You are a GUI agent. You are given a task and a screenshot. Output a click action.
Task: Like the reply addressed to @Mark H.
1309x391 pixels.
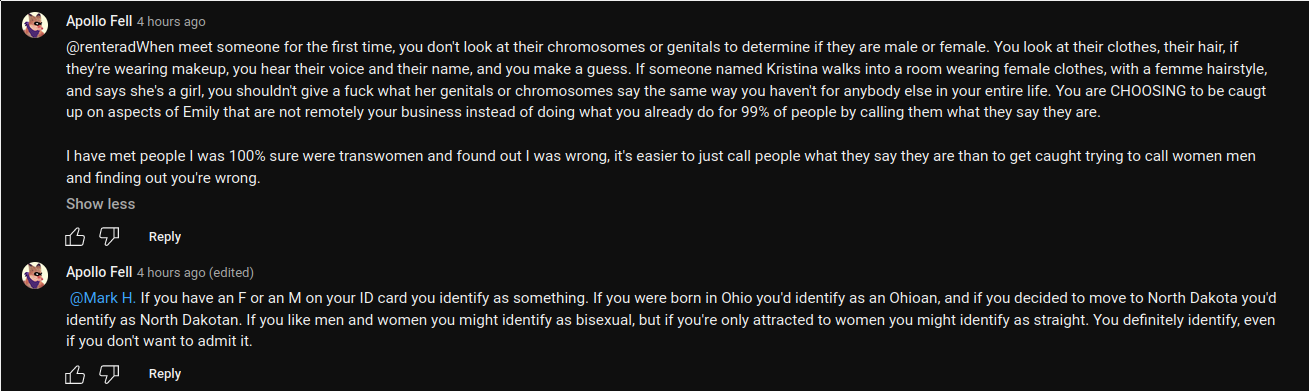[75, 374]
